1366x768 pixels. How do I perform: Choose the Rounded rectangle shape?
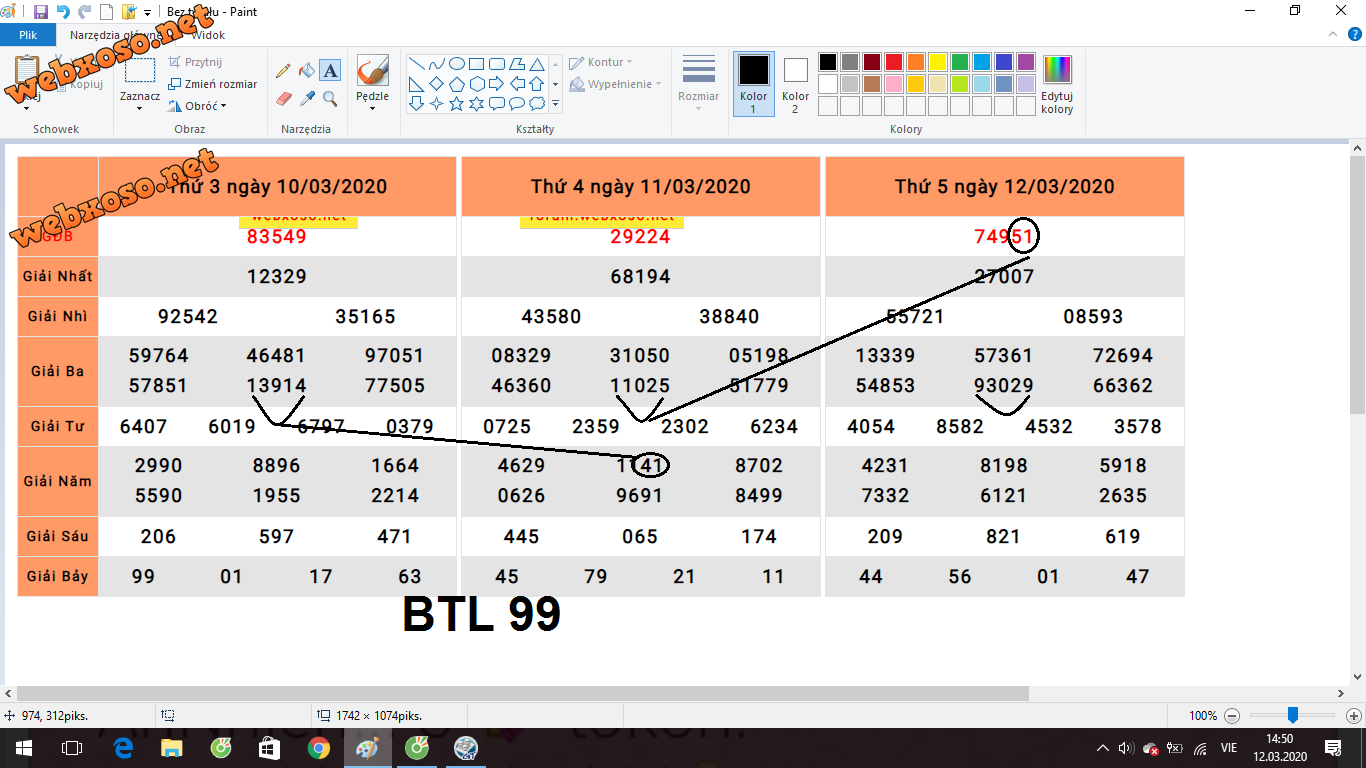click(496, 62)
